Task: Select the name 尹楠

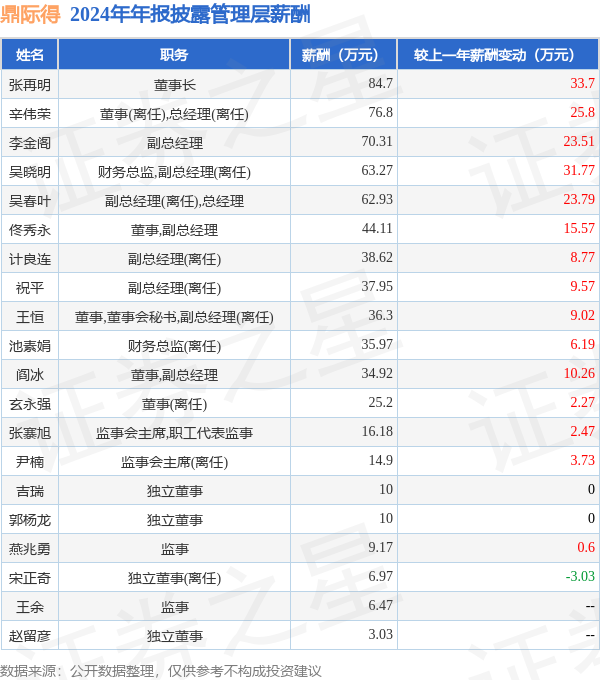Action: coord(30,462)
